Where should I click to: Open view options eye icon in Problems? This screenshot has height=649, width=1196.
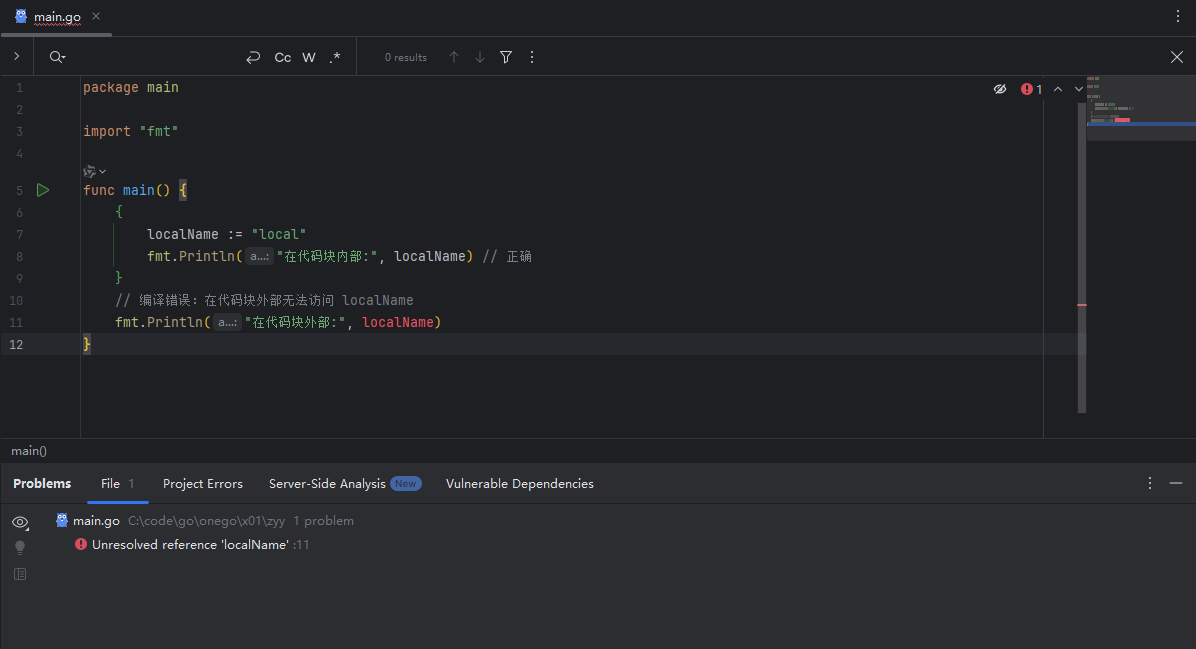21,522
